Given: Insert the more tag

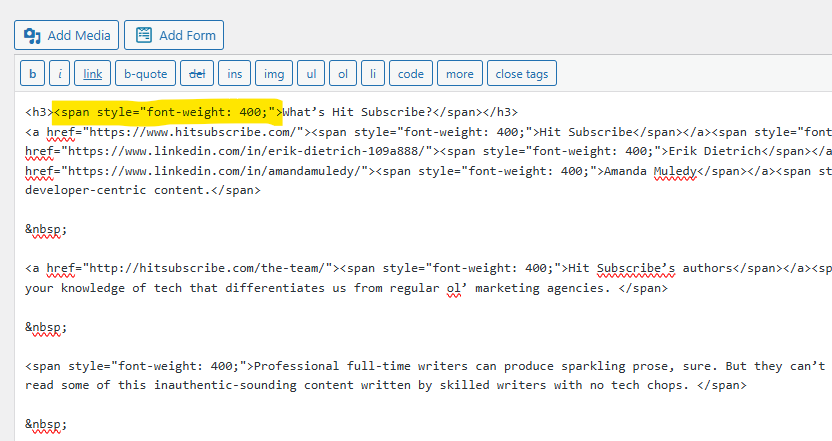Looking at the screenshot, I should 460,73.
